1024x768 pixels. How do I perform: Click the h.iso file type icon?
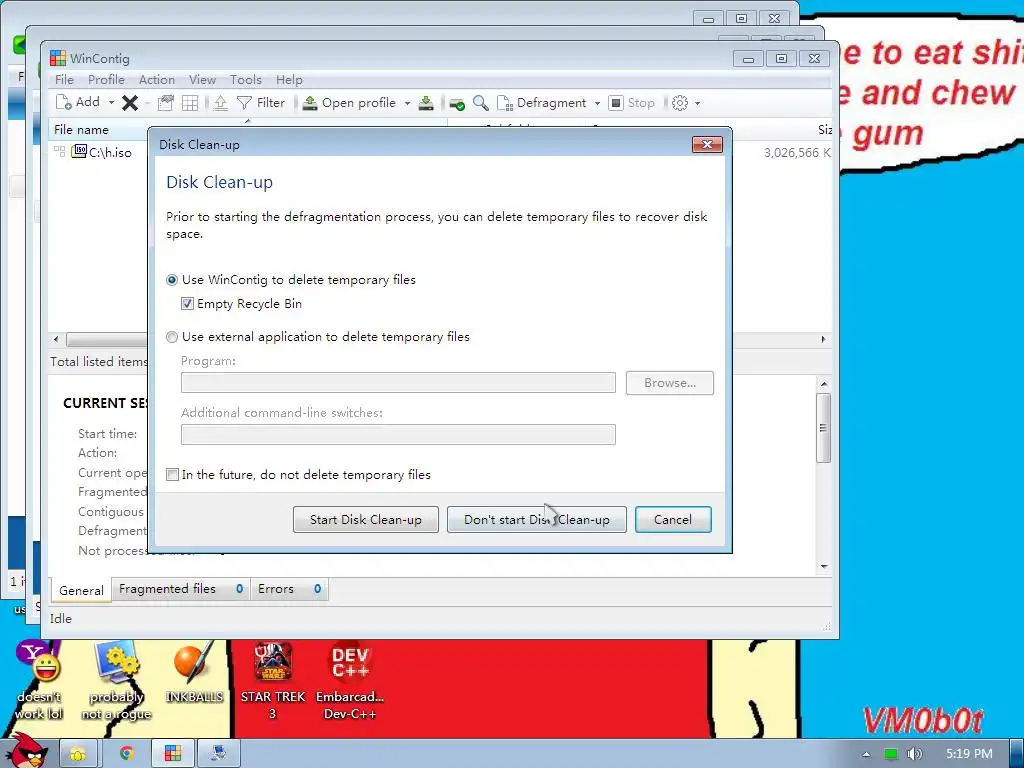[x=79, y=152]
